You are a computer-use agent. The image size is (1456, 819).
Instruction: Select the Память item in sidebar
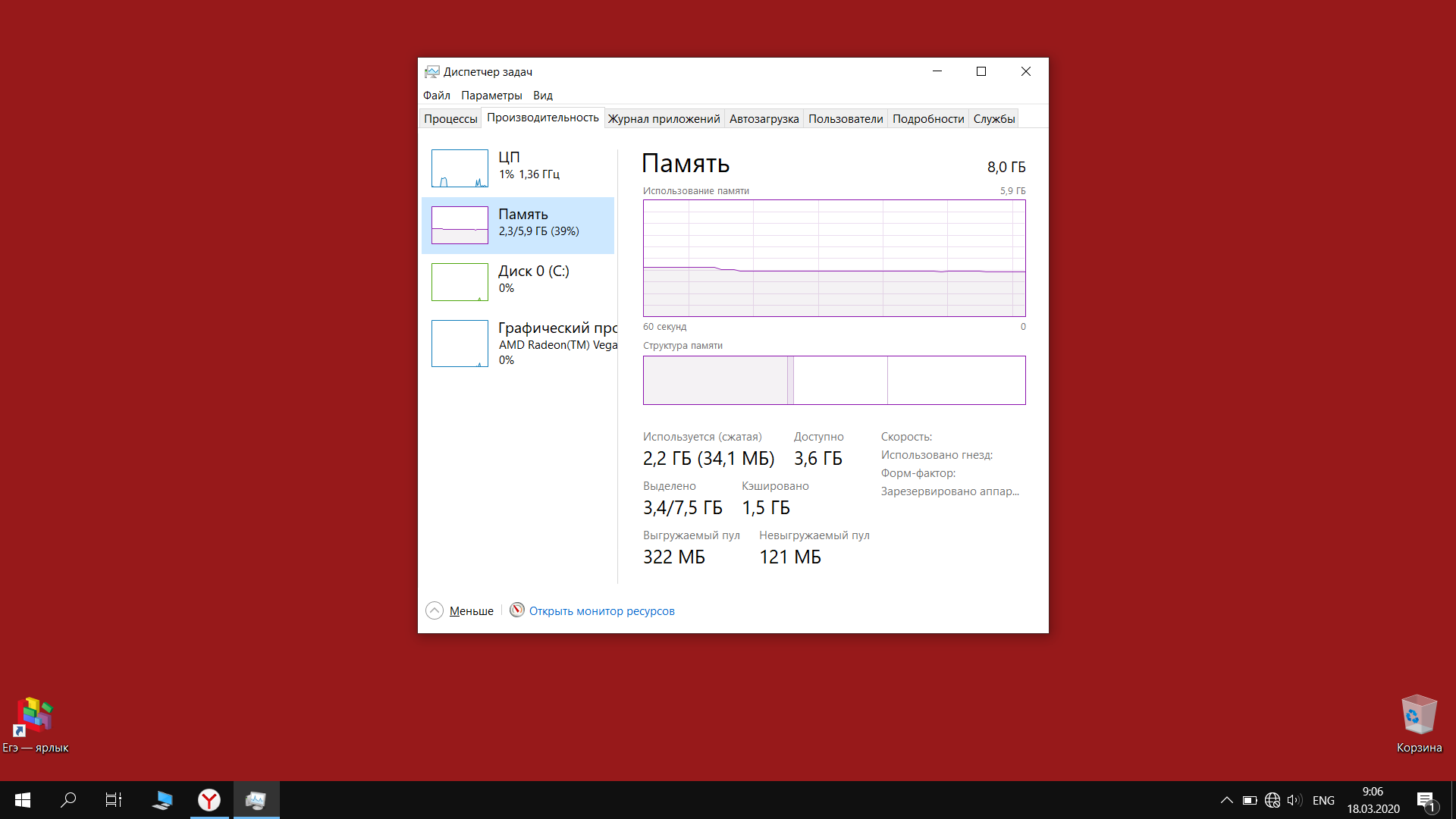coord(518,225)
